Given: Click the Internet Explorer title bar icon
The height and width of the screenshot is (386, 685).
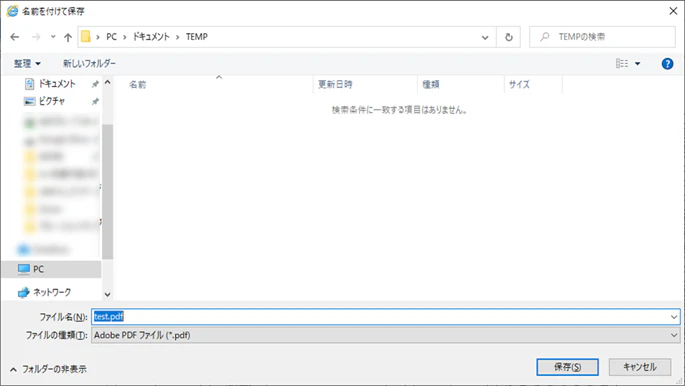Looking at the screenshot, I should 12,11.
